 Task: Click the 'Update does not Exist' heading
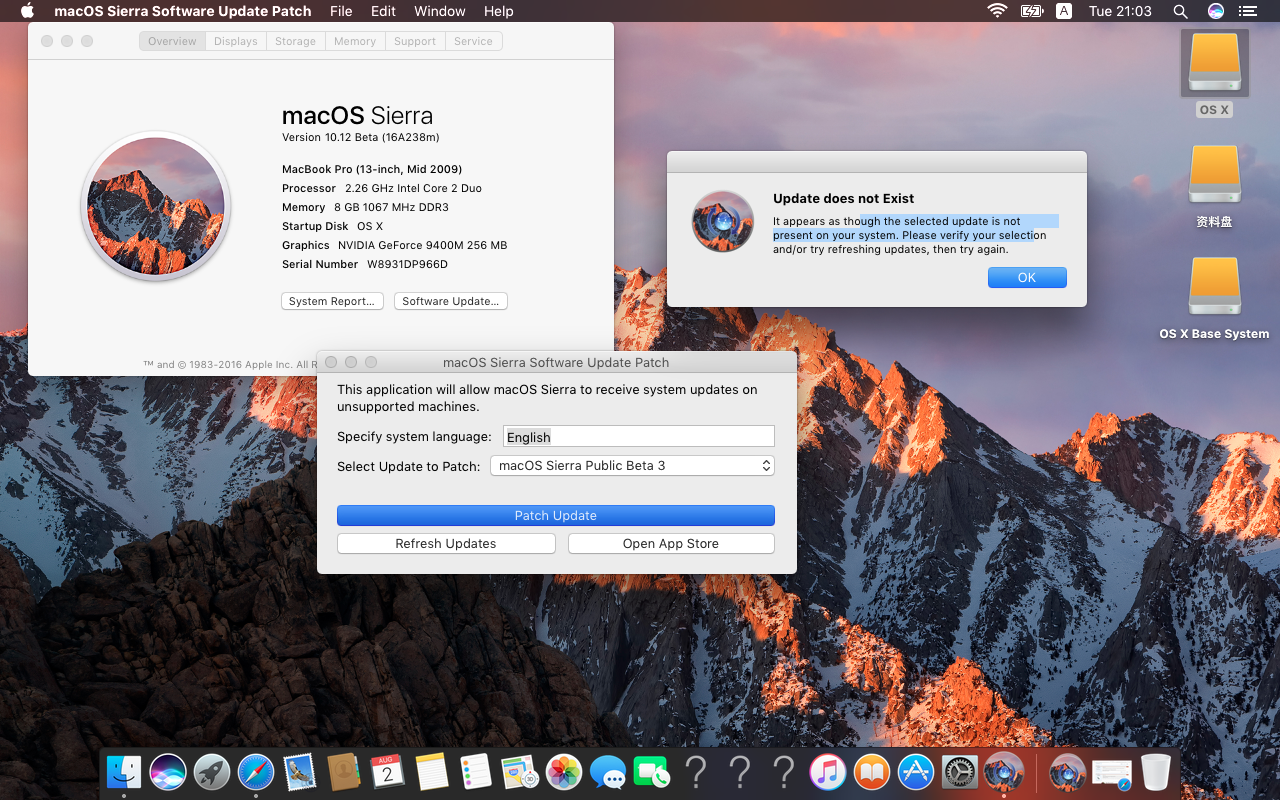[x=844, y=198]
